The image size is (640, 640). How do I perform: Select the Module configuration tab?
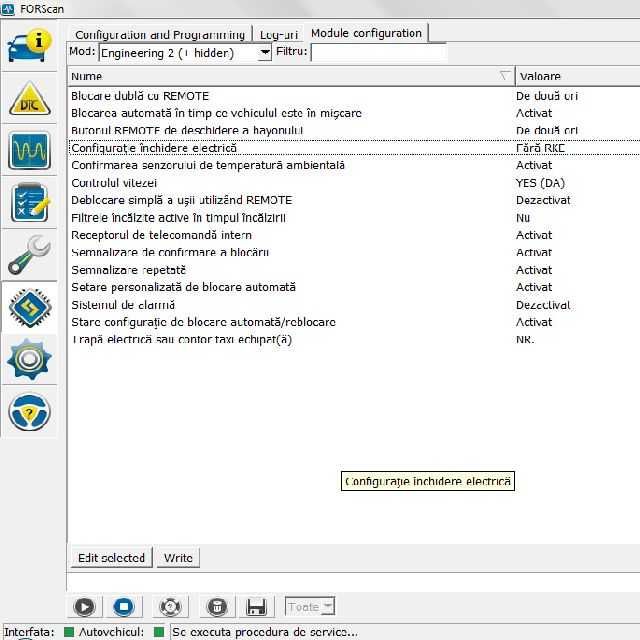[366, 33]
